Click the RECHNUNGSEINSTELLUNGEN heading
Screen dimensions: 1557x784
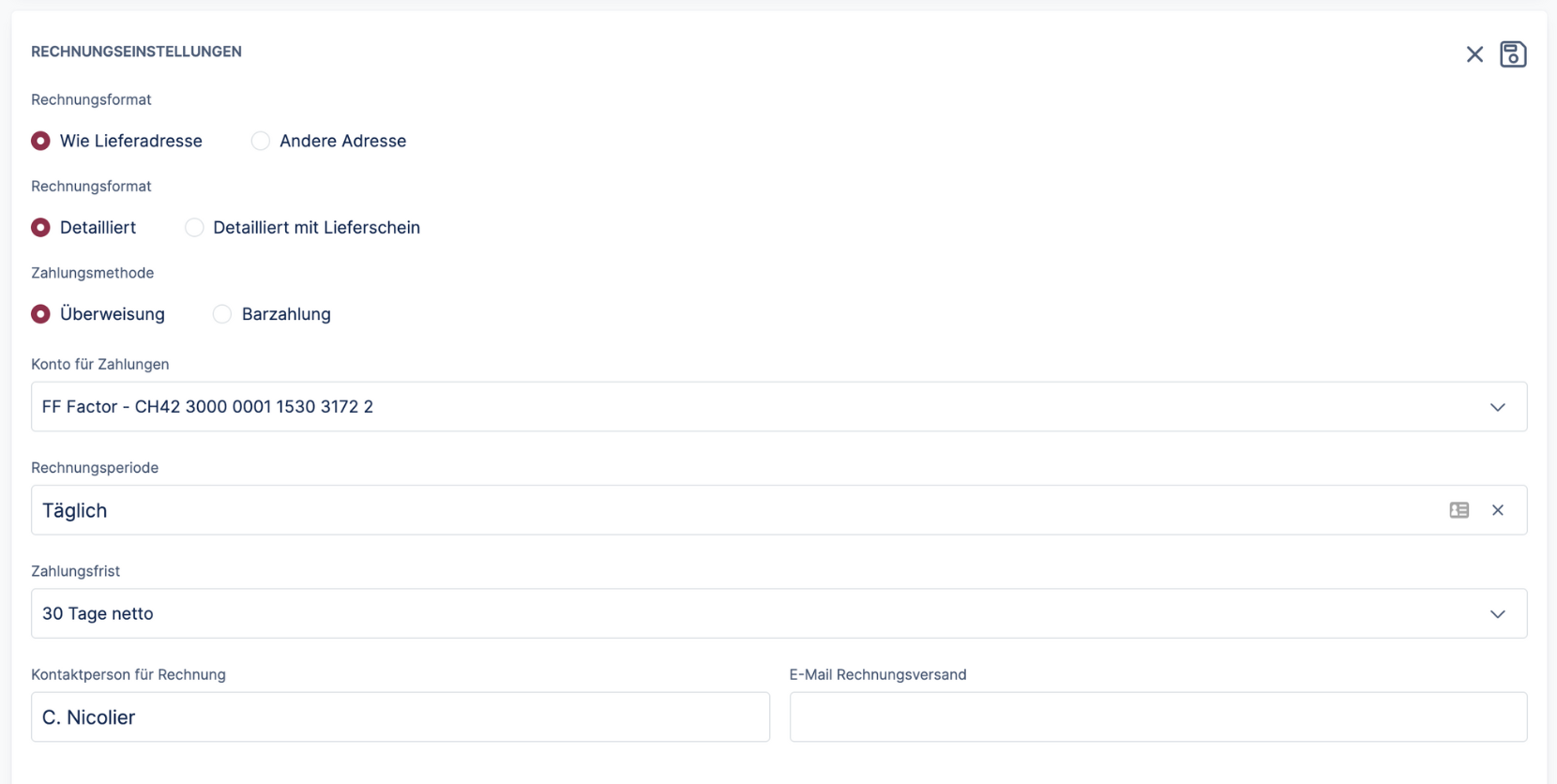tap(136, 52)
